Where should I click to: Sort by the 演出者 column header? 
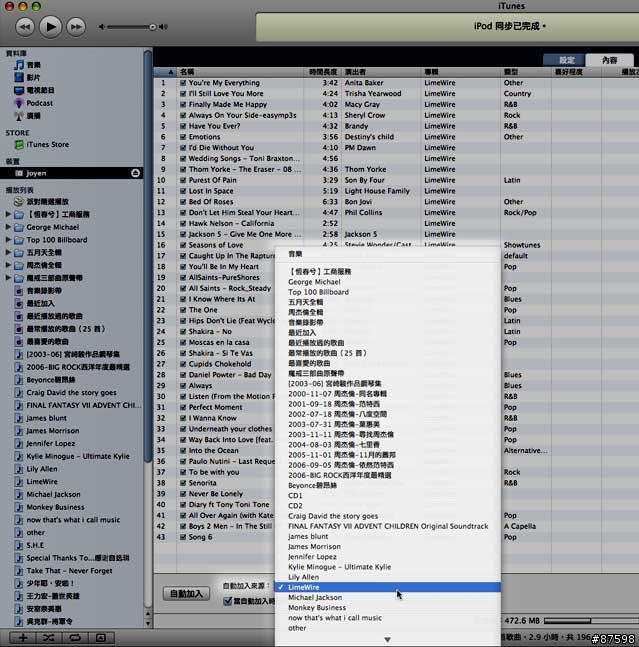tap(382, 72)
